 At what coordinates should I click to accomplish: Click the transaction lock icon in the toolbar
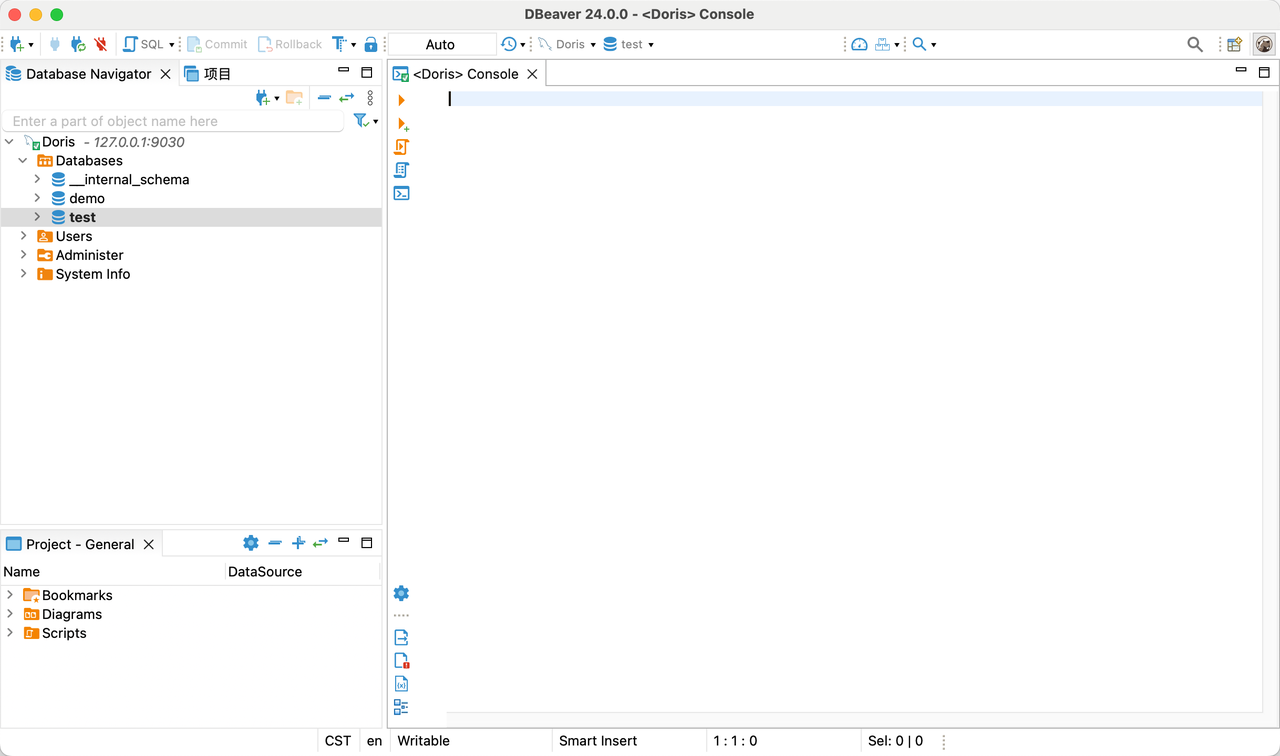[x=371, y=44]
